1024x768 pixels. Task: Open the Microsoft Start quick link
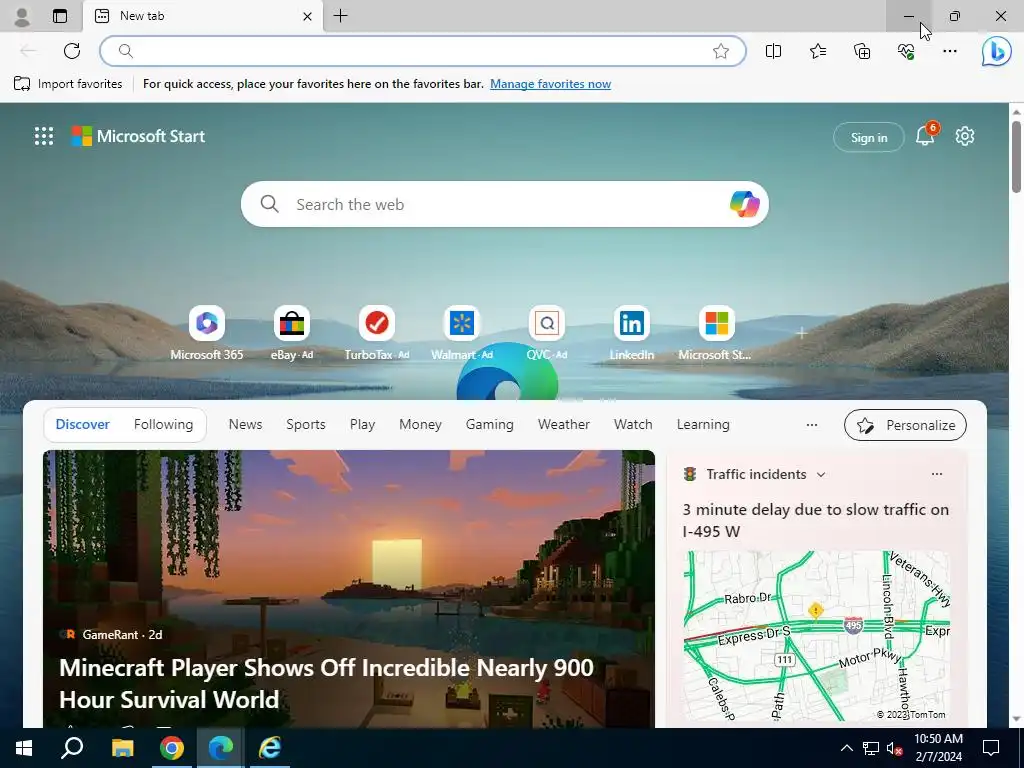716,333
